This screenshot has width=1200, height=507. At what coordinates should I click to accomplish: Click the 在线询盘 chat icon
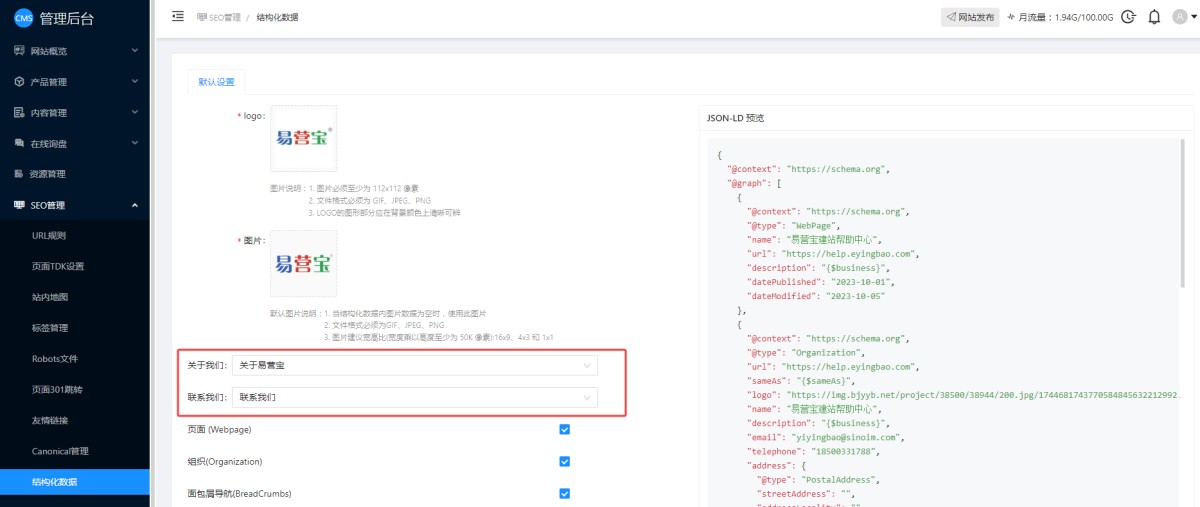(19, 144)
